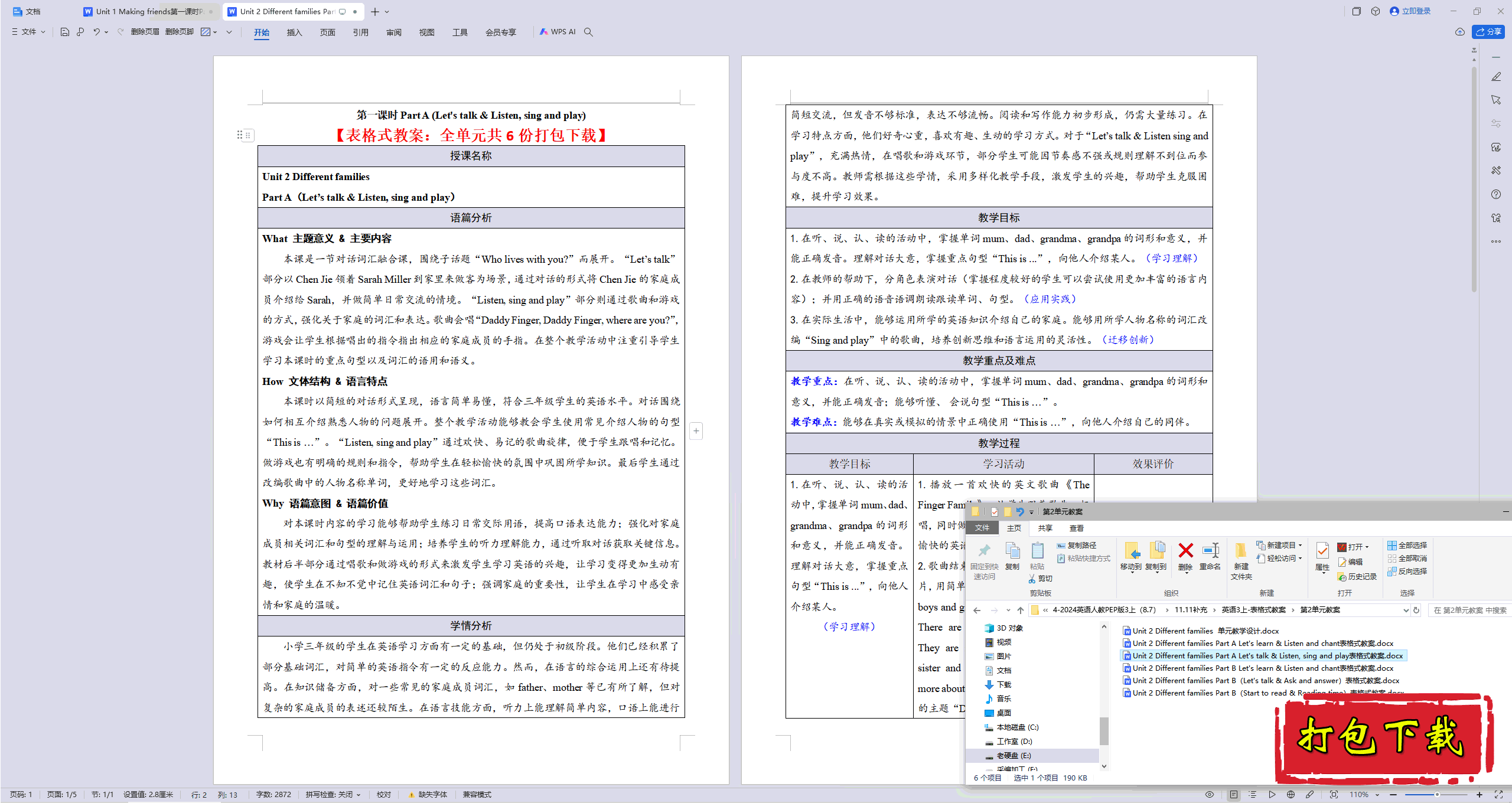Screen dimensions: 1512x803
Task: Open the shading fill dropdown in quick toolbar
Action: (215, 32)
